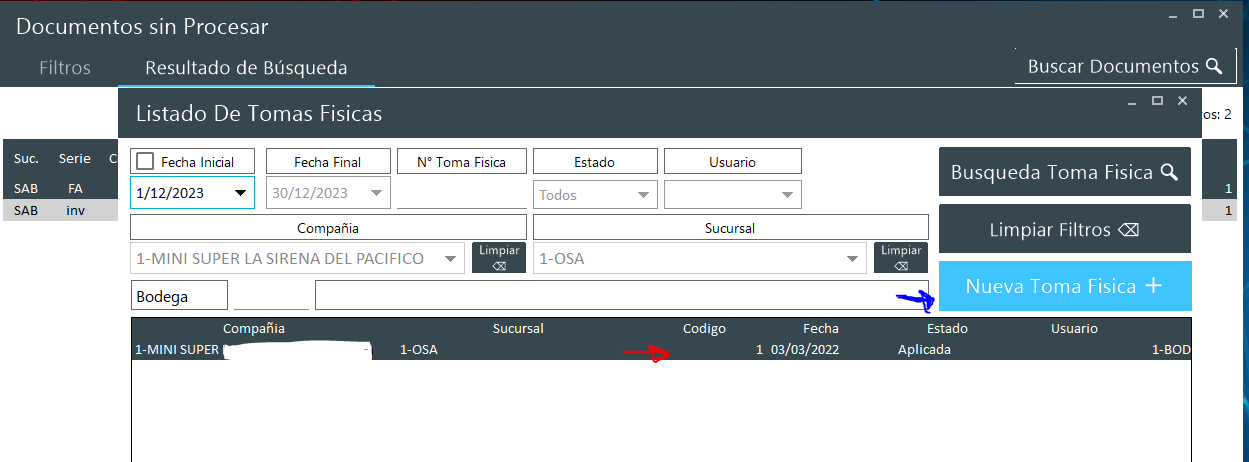Viewport: 1249px width, 462px height.
Task: Clear Sucursal filter with Limpiar button
Action: (900, 257)
